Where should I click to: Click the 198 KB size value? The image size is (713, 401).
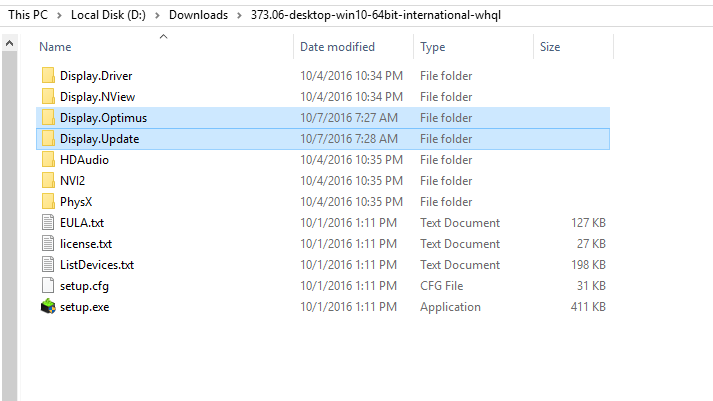(x=588, y=265)
